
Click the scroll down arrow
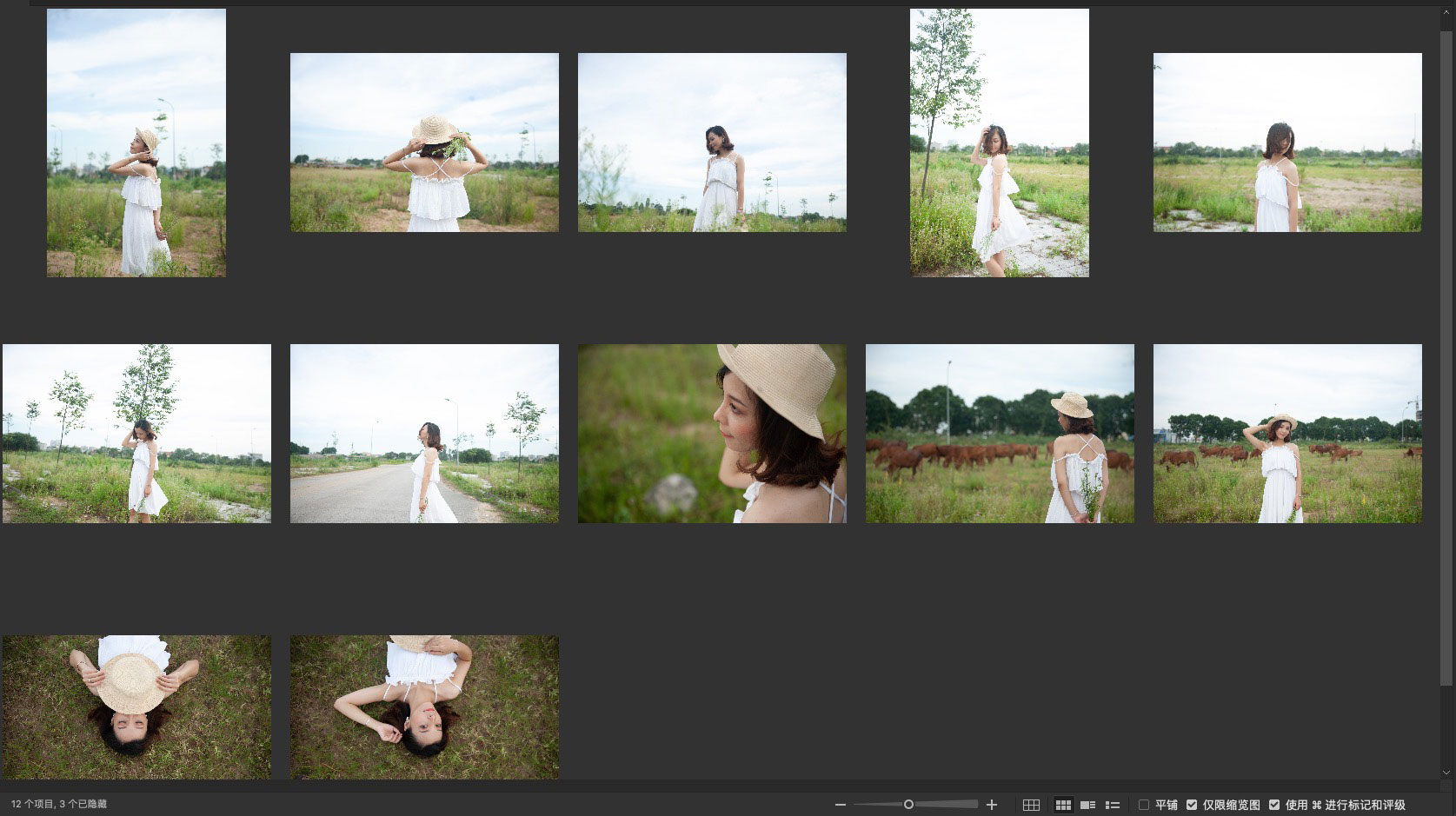coord(1446,772)
